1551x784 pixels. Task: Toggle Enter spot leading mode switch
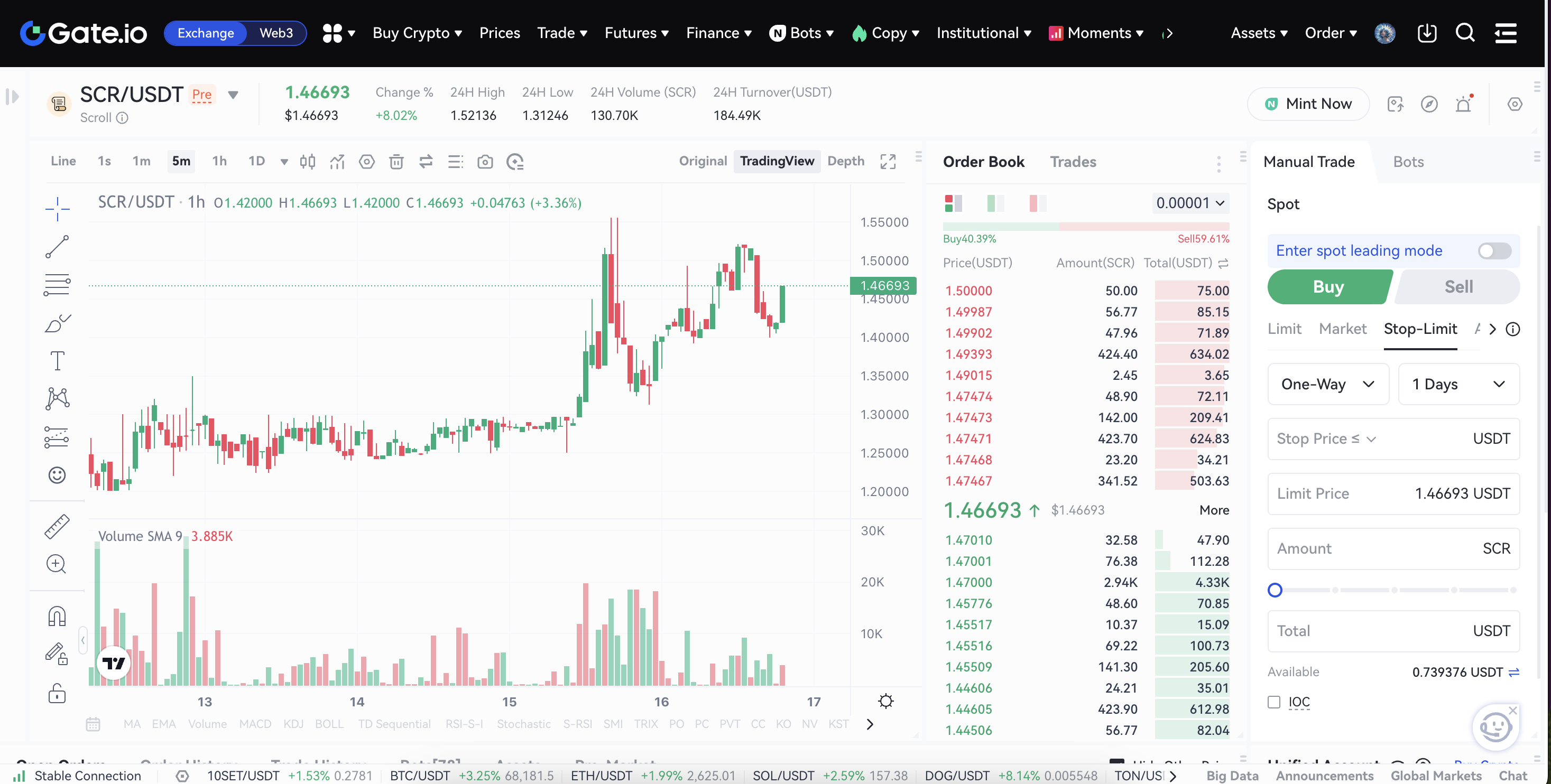(x=1494, y=250)
